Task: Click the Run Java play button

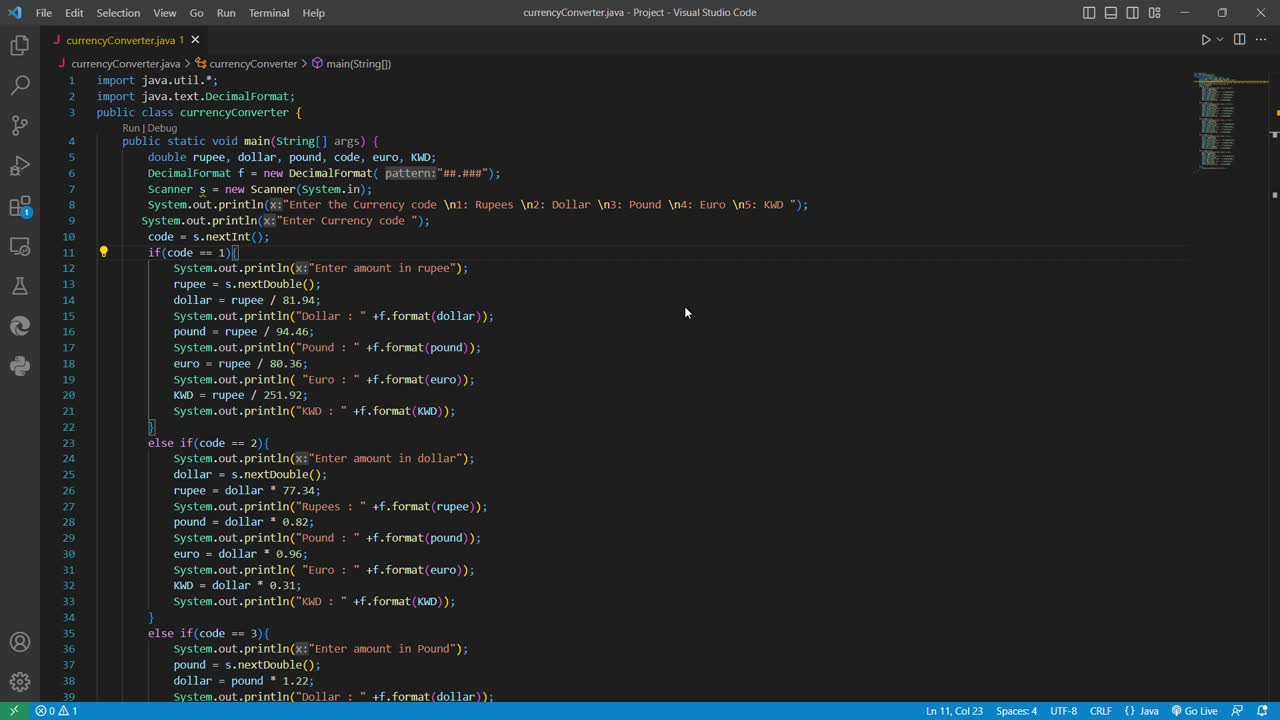Action: (x=1205, y=40)
